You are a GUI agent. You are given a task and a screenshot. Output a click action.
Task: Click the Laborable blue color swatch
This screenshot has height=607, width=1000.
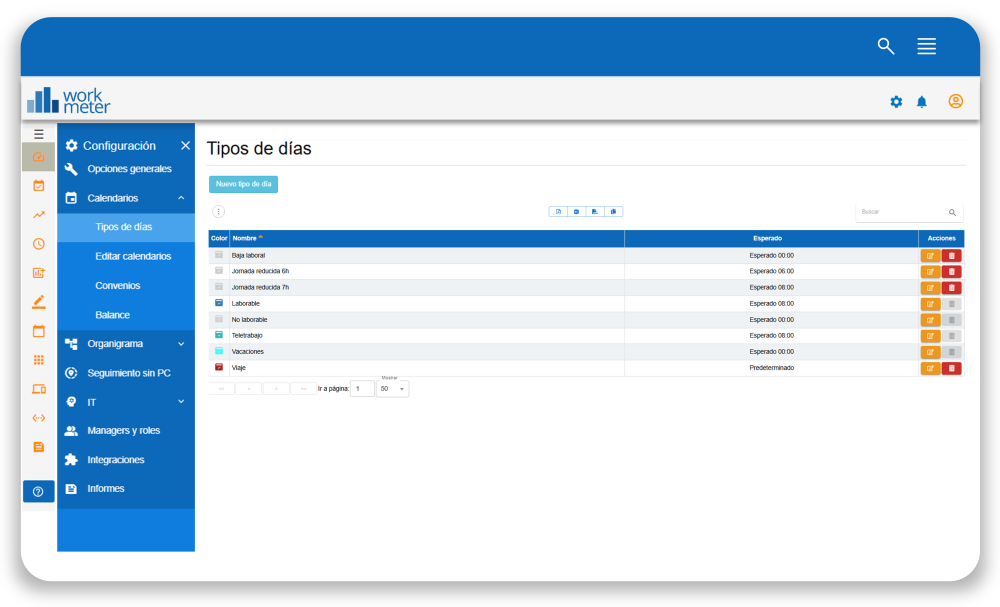tap(219, 303)
